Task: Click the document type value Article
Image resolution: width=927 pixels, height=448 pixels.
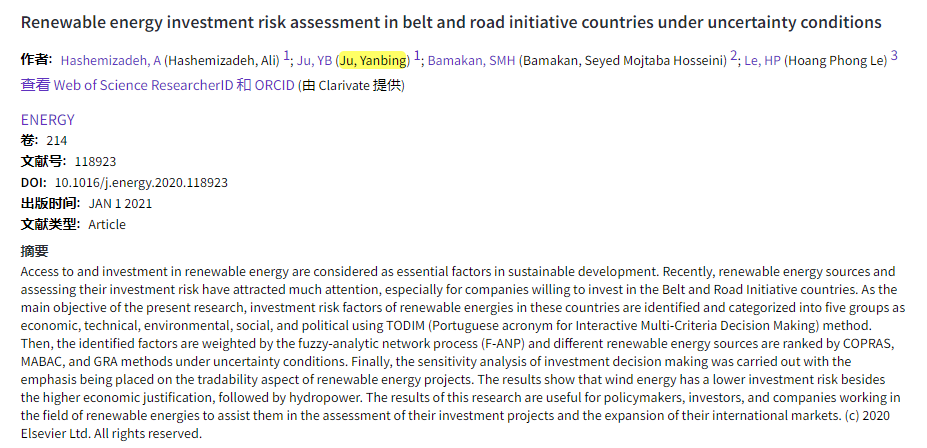Action: click(x=107, y=224)
